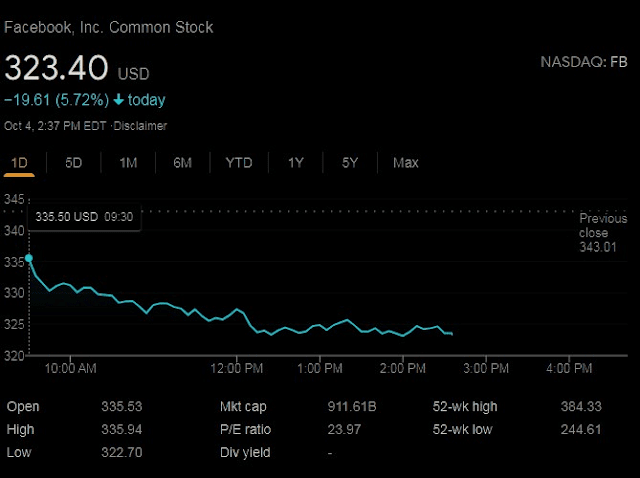This screenshot has height=478, width=640.
Task: Select the Max range tab
Action: click(406, 163)
